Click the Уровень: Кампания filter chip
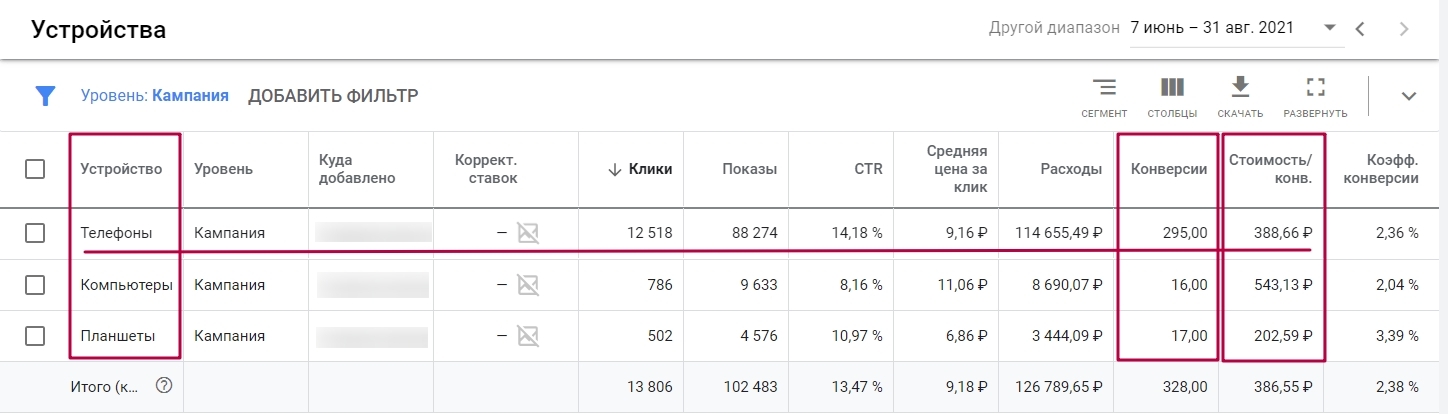Viewport: 1448px width, 414px height. (155, 96)
